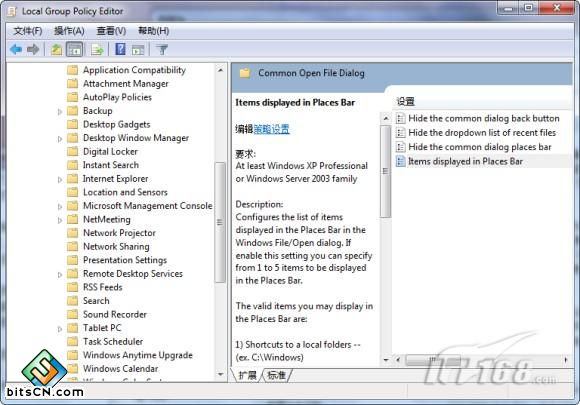Click the Back arrow toolbar icon
The height and width of the screenshot is (405, 580).
pos(16,49)
